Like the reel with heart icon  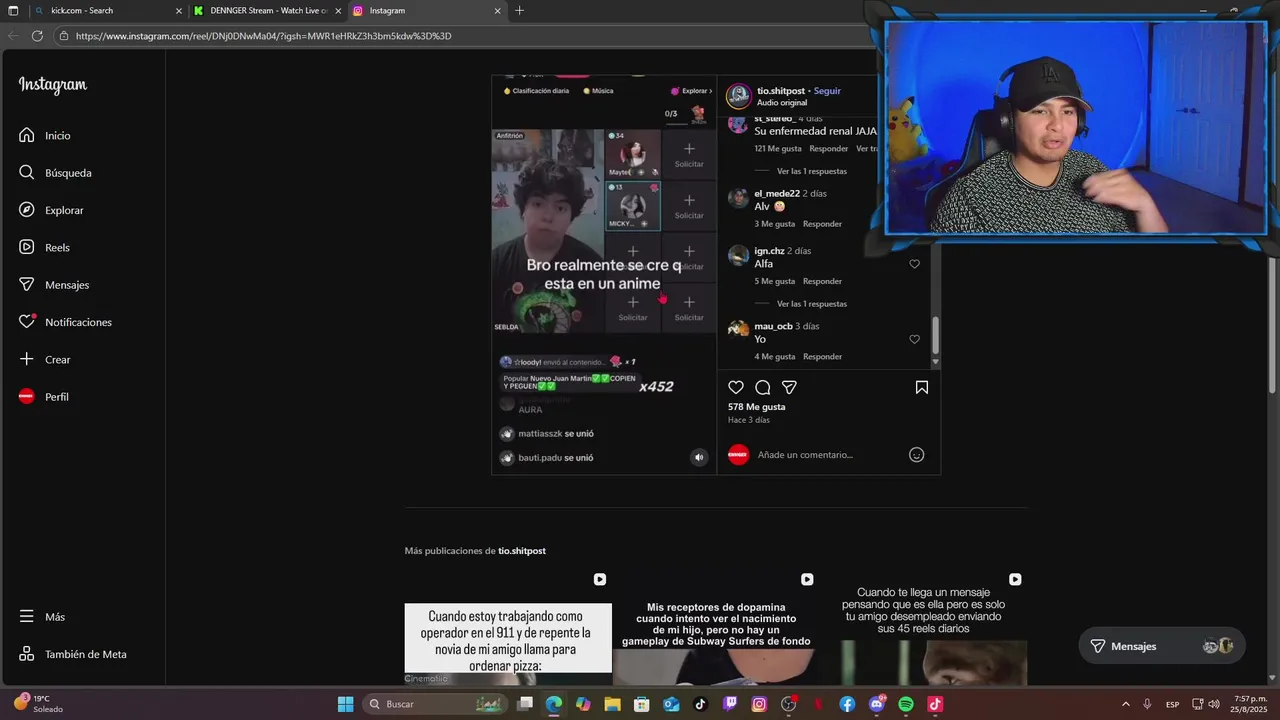(x=736, y=387)
